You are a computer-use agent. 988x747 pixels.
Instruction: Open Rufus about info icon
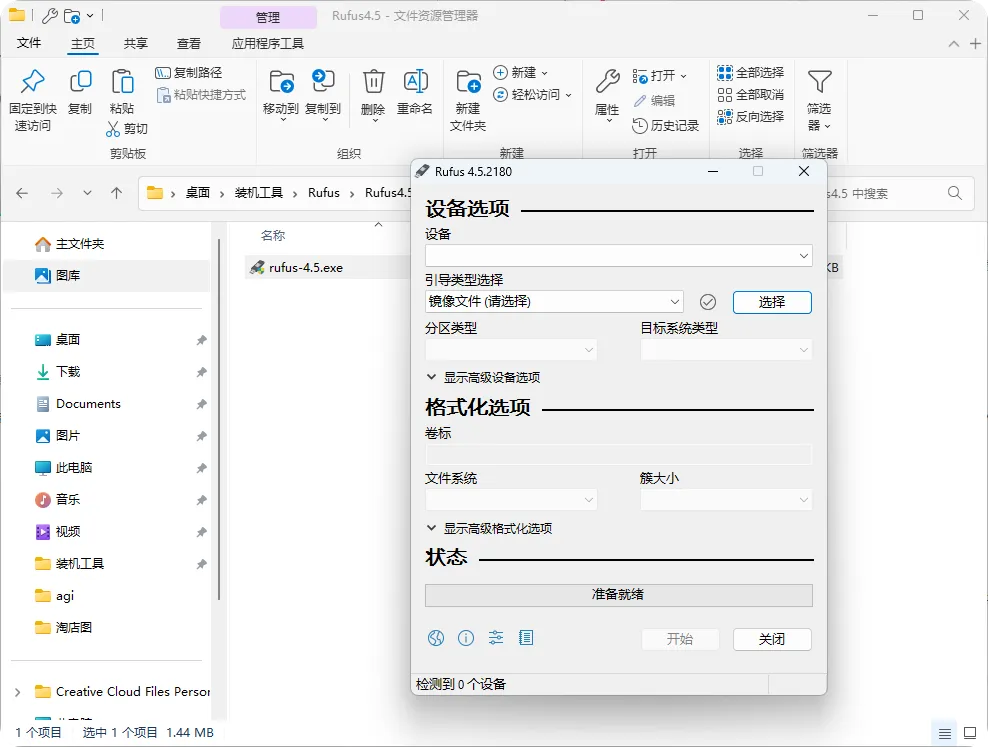tap(466, 638)
